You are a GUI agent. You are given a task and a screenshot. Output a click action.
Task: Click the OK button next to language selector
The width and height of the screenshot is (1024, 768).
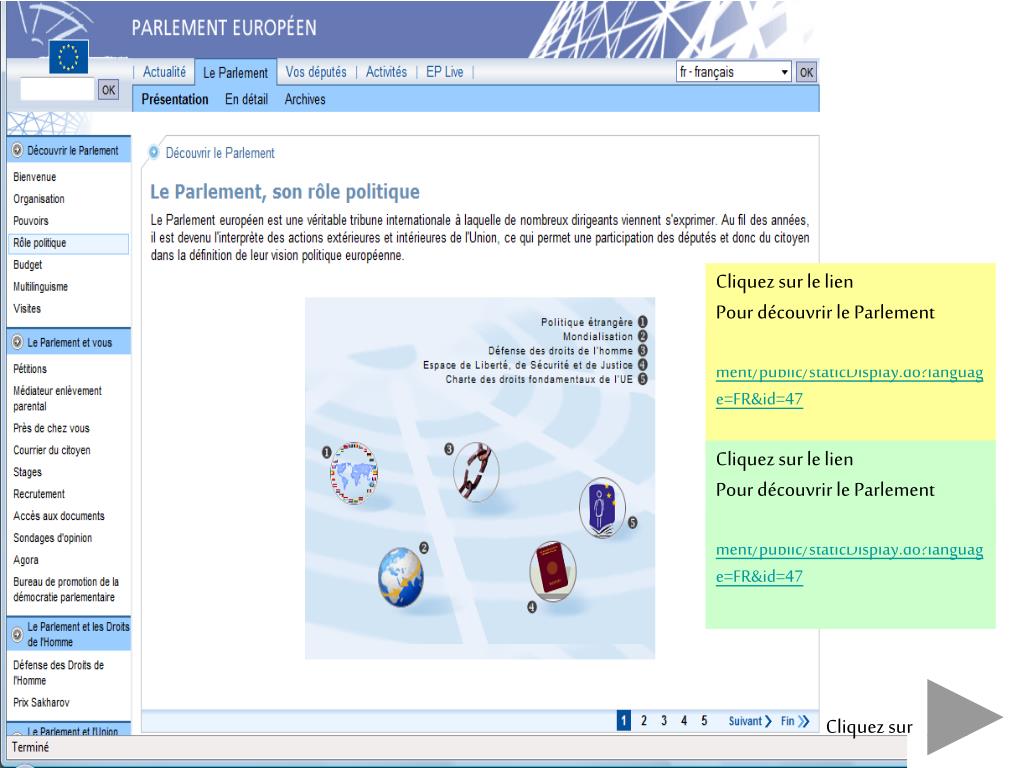pos(807,72)
